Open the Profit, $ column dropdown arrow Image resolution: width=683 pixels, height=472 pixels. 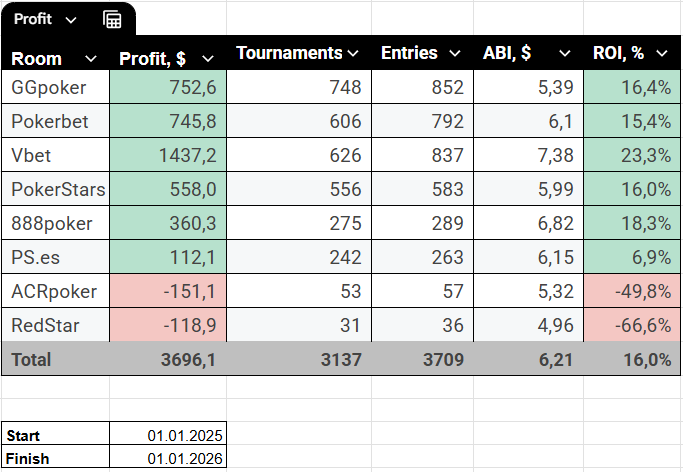coord(208,59)
